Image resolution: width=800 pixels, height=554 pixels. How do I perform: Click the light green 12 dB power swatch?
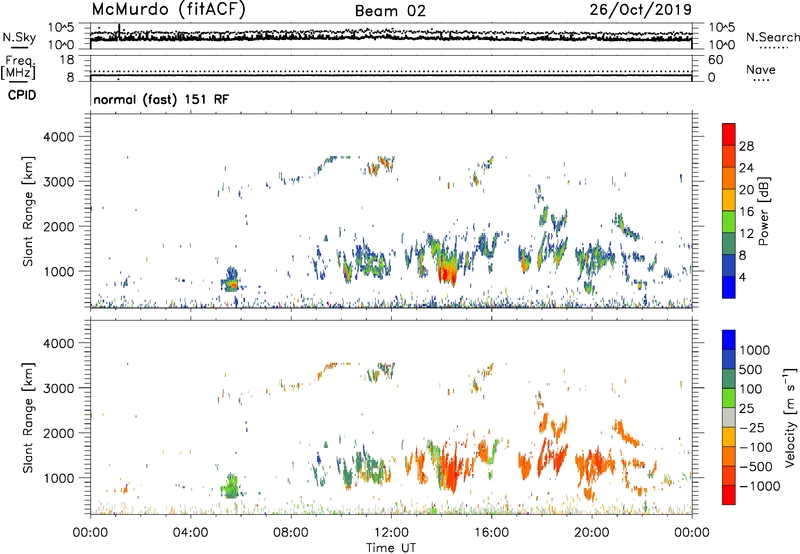tap(729, 221)
